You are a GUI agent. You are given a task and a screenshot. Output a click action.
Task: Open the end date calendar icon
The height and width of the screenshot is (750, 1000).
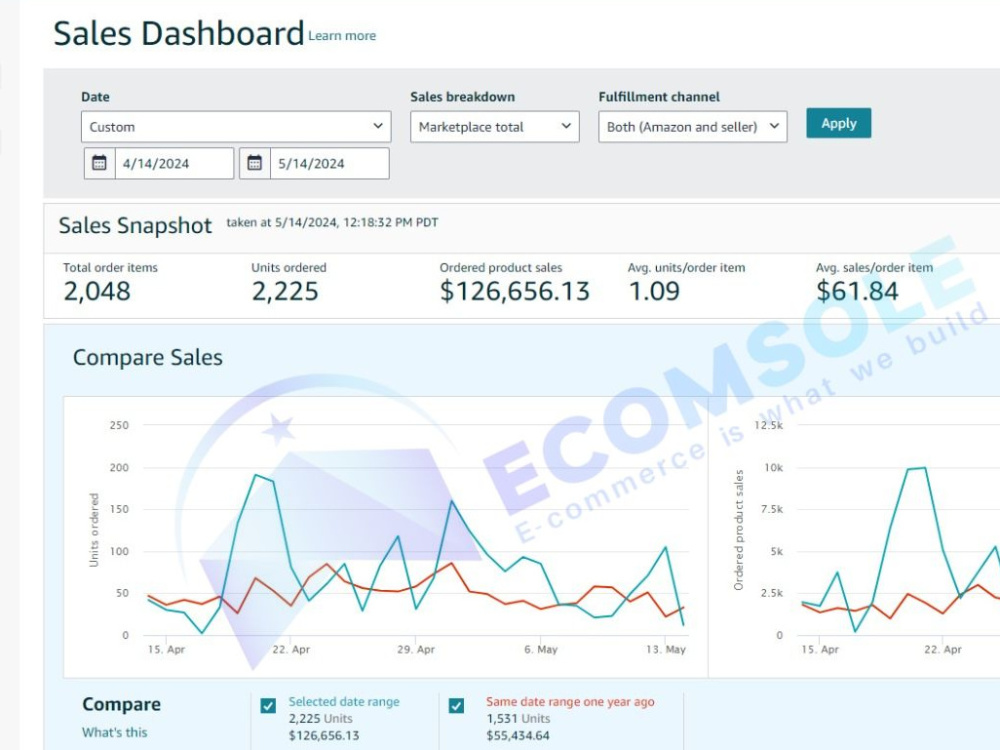point(254,163)
